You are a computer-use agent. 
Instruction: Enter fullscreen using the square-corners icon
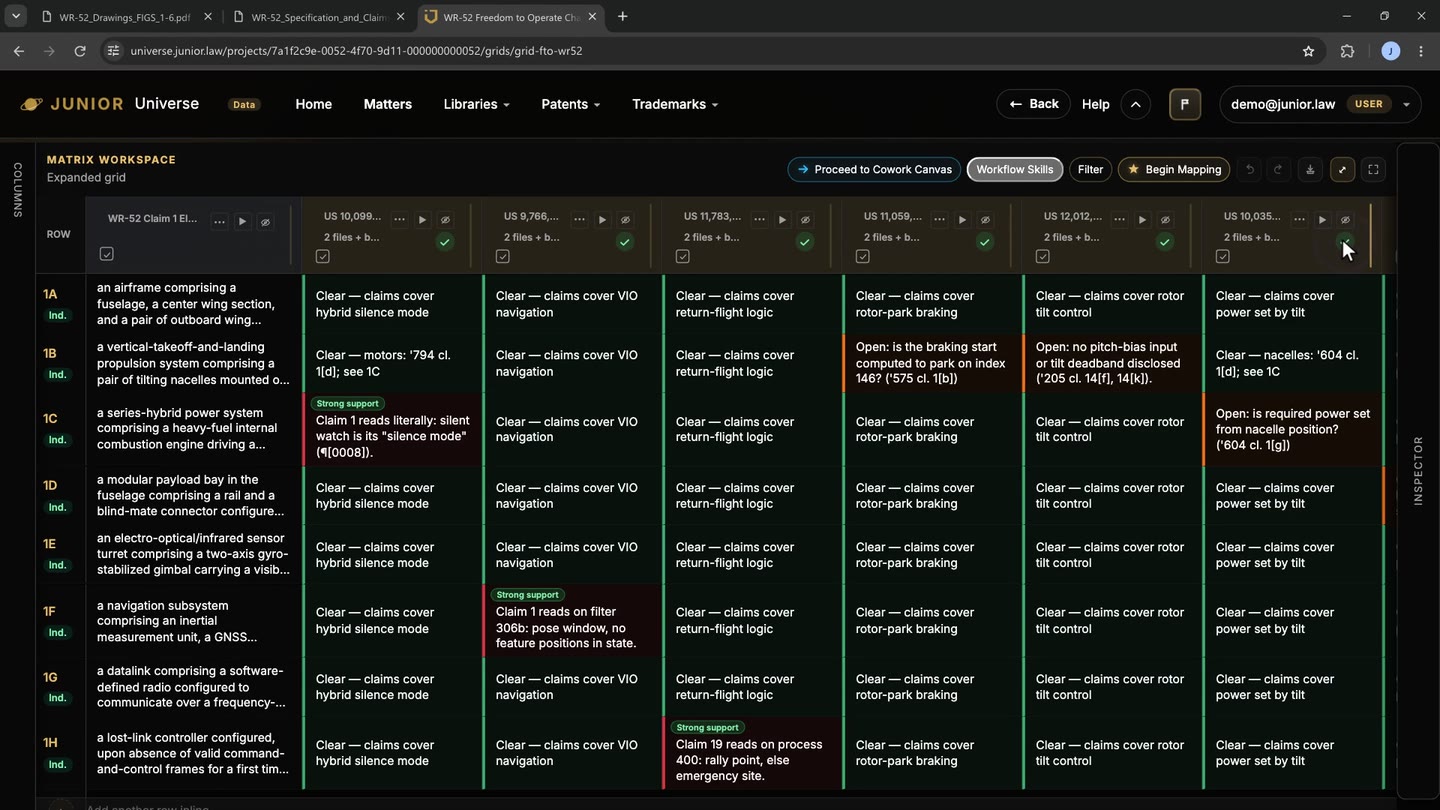click(1374, 169)
